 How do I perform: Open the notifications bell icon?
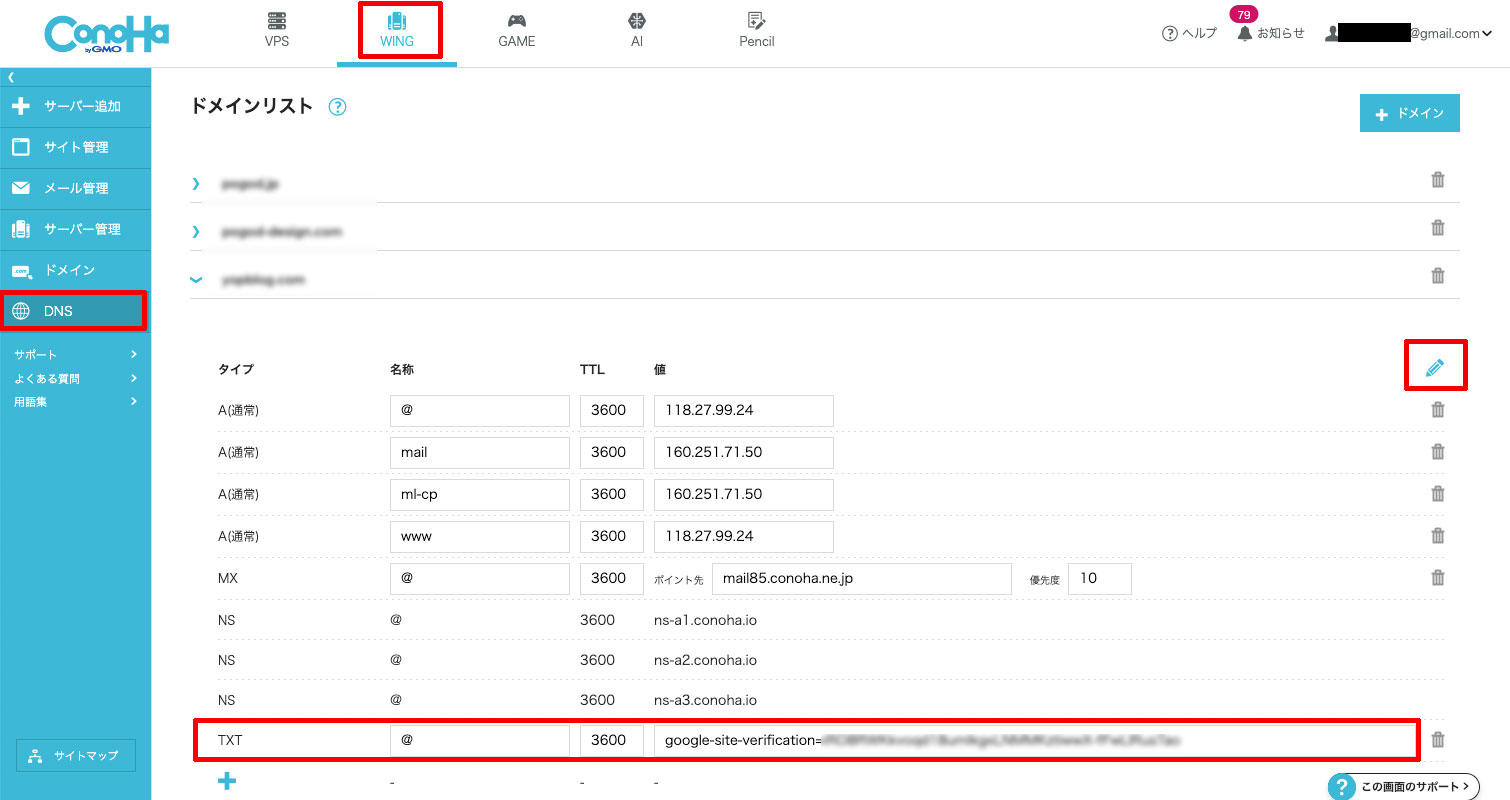point(1245,33)
